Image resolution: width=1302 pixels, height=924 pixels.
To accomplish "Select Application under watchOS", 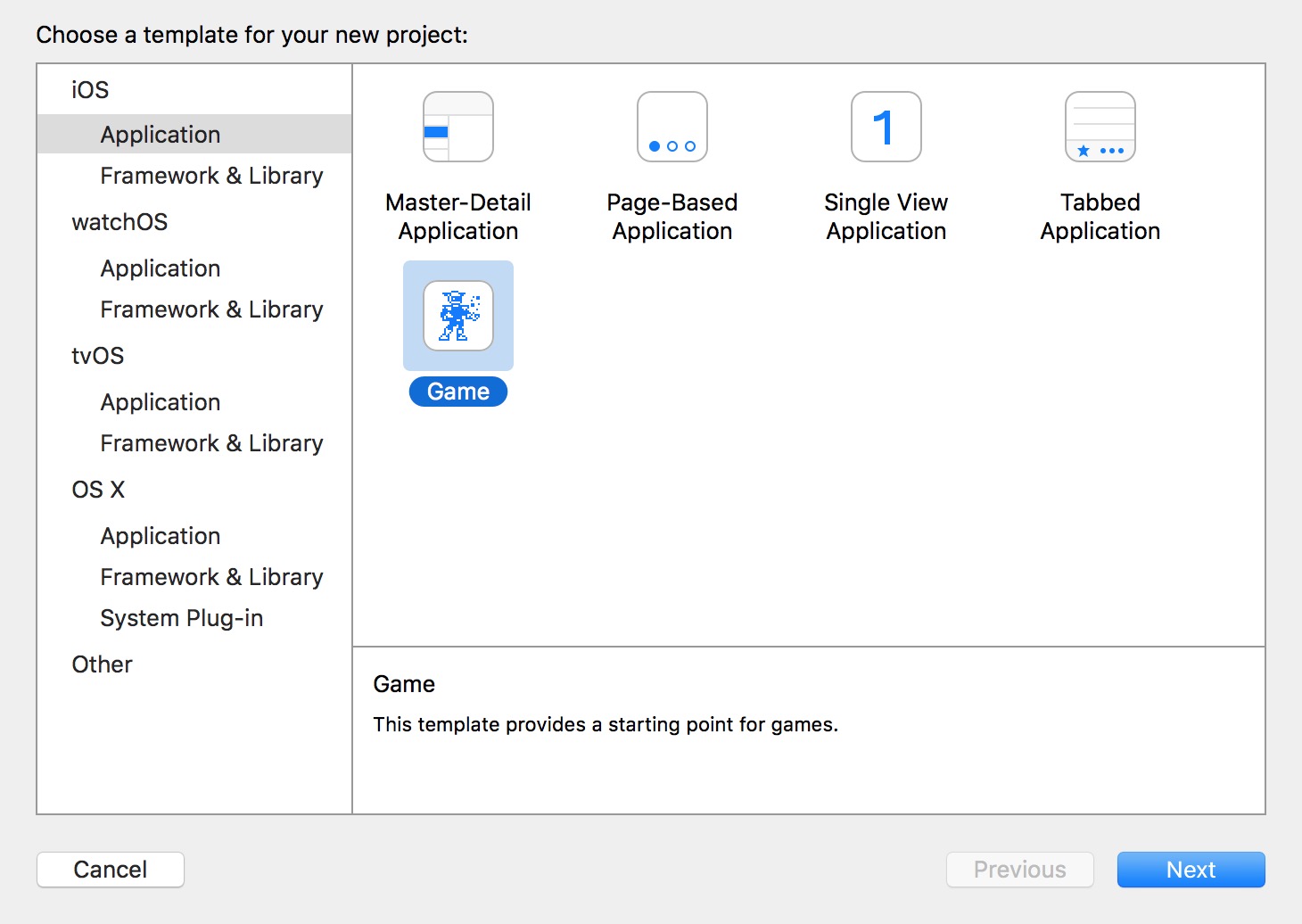I will click(x=161, y=268).
